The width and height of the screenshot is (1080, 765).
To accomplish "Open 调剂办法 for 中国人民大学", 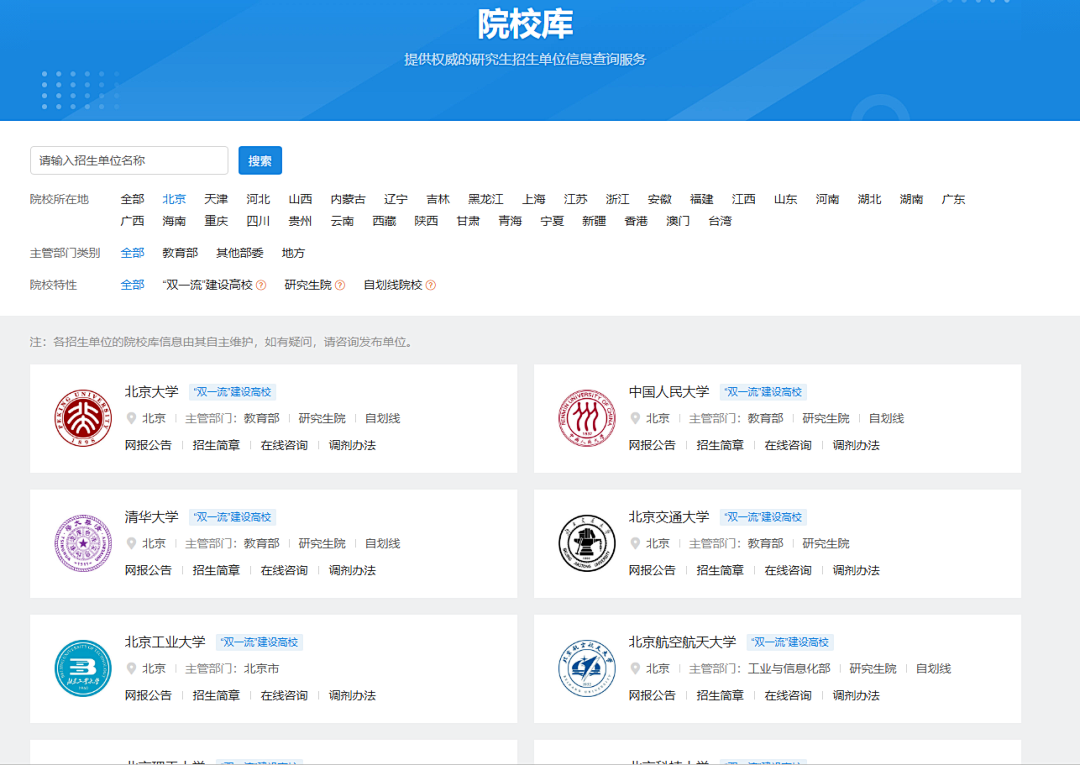I will coord(856,446).
